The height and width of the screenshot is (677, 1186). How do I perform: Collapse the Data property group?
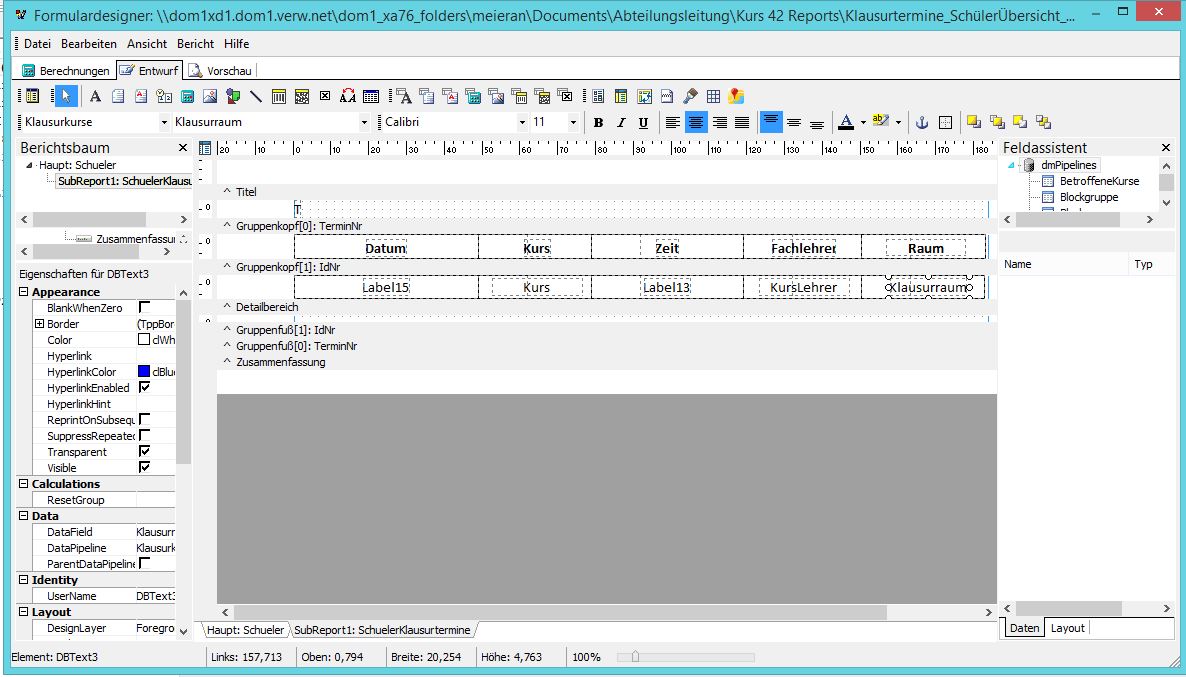(23, 516)
